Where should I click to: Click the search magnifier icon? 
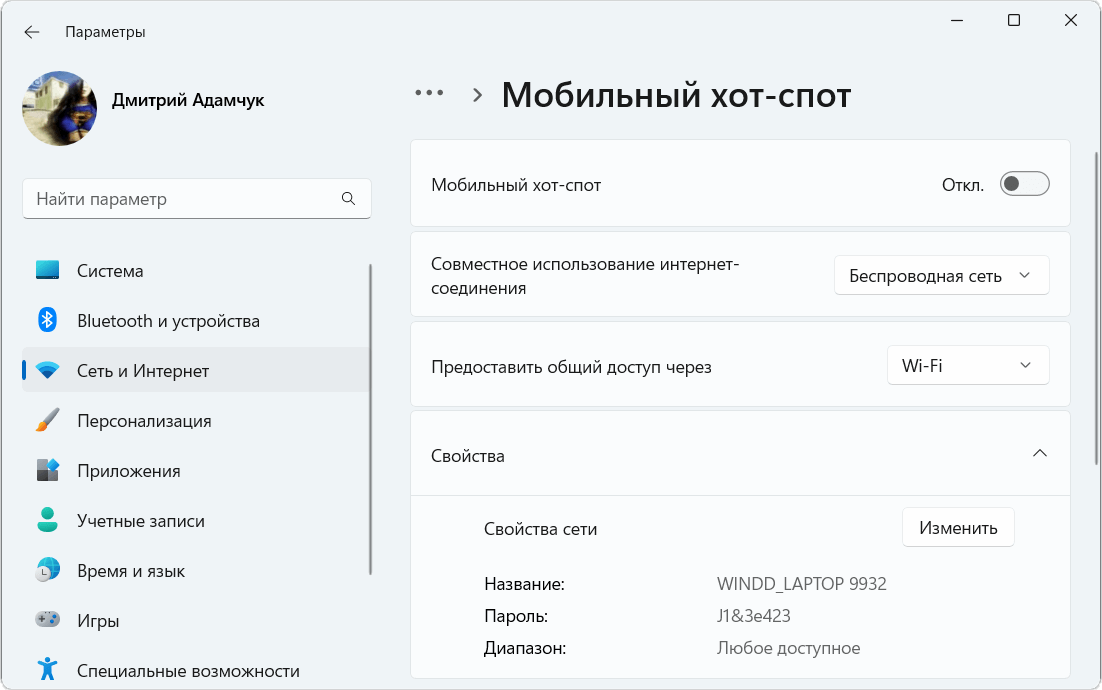(x=348, y=199)
